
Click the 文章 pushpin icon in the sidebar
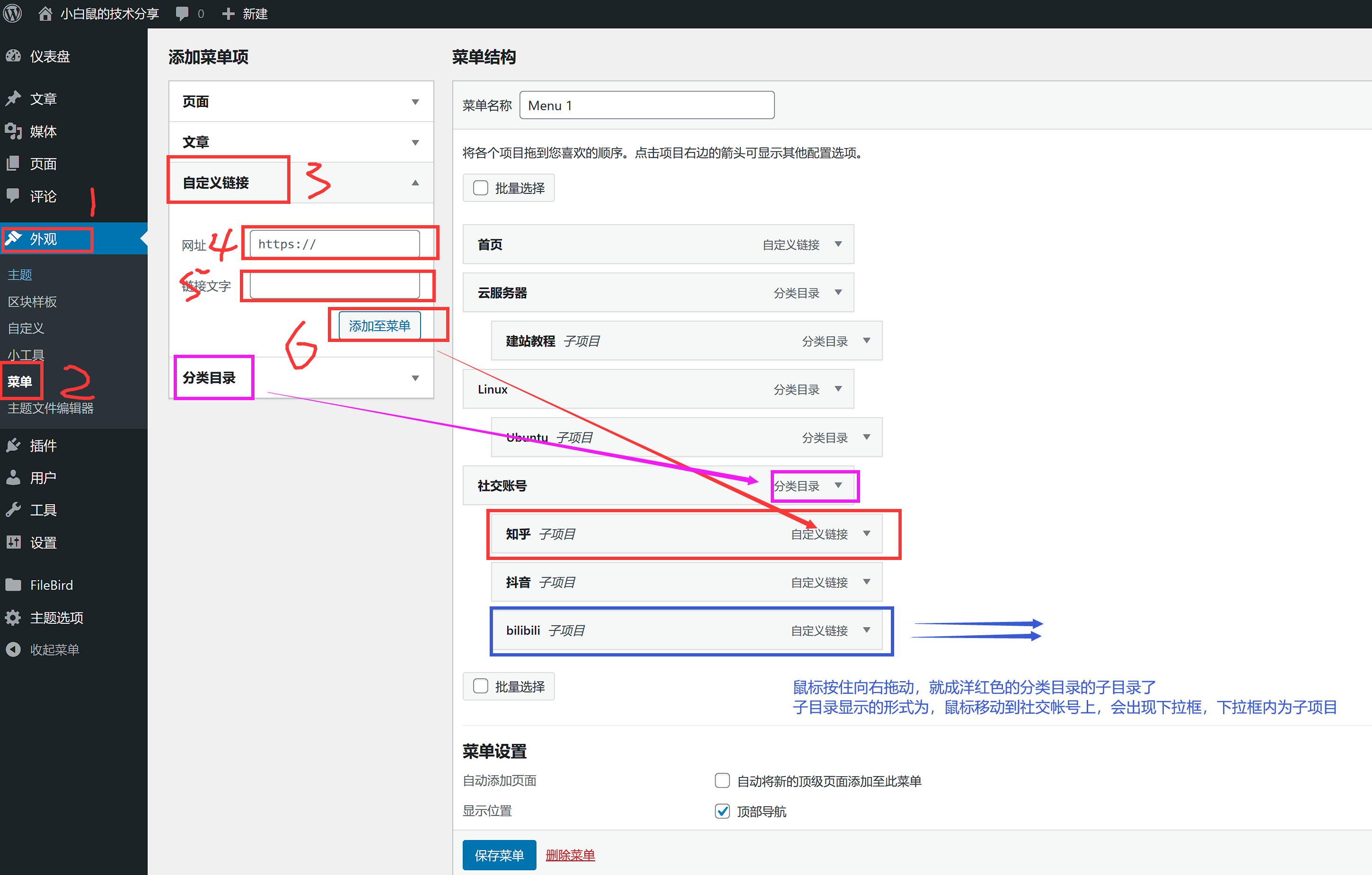click(13, 98)
